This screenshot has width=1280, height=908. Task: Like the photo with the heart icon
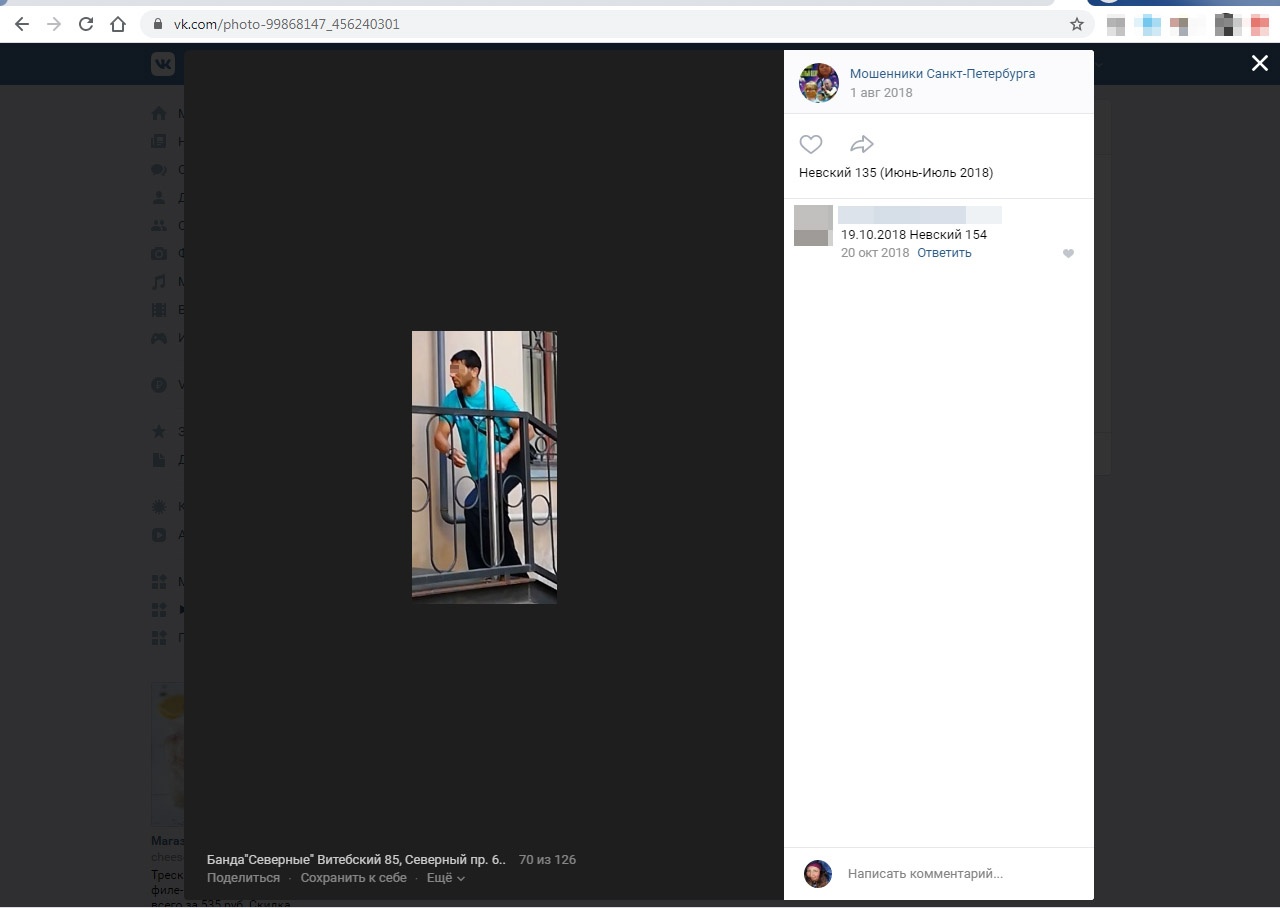[811, 144]
